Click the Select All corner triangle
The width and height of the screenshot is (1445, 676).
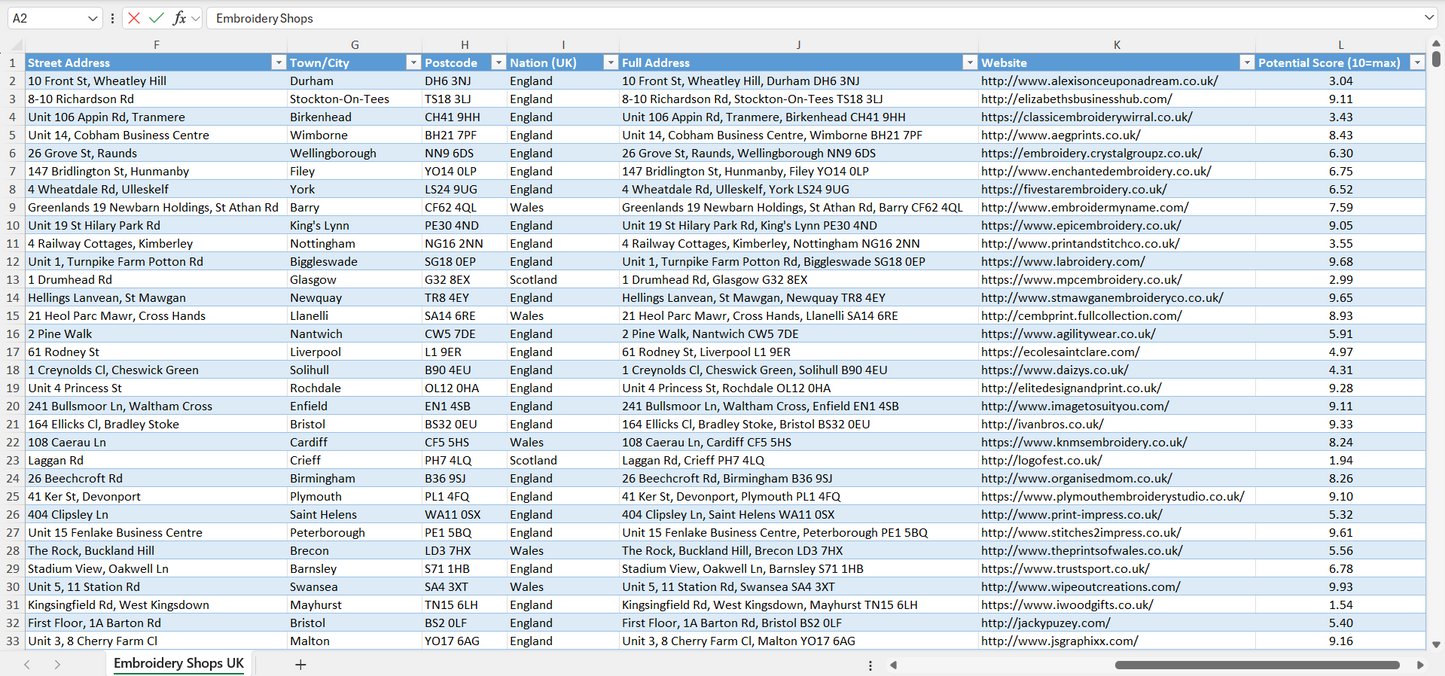tap(12, 45)
